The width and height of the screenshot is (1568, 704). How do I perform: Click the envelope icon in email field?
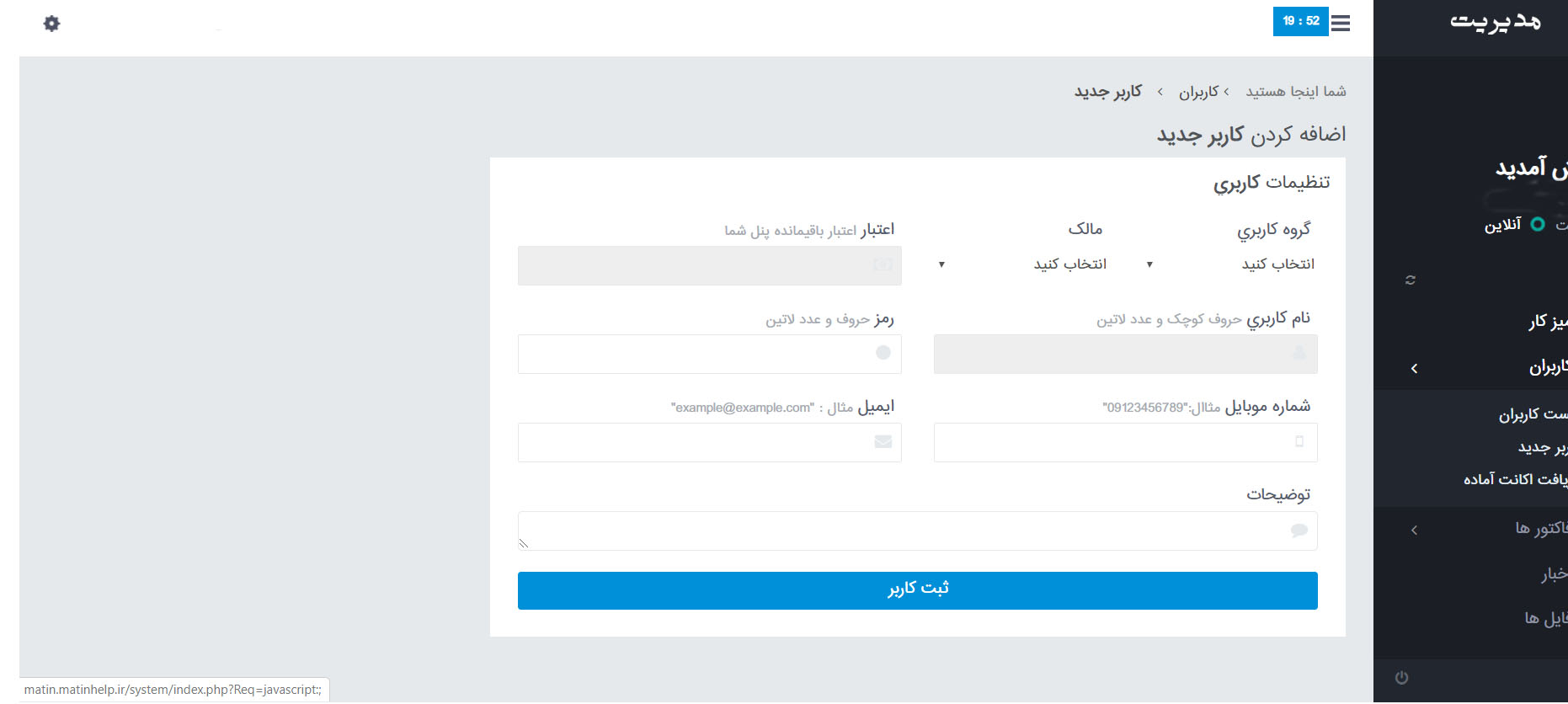coord(883,442)
